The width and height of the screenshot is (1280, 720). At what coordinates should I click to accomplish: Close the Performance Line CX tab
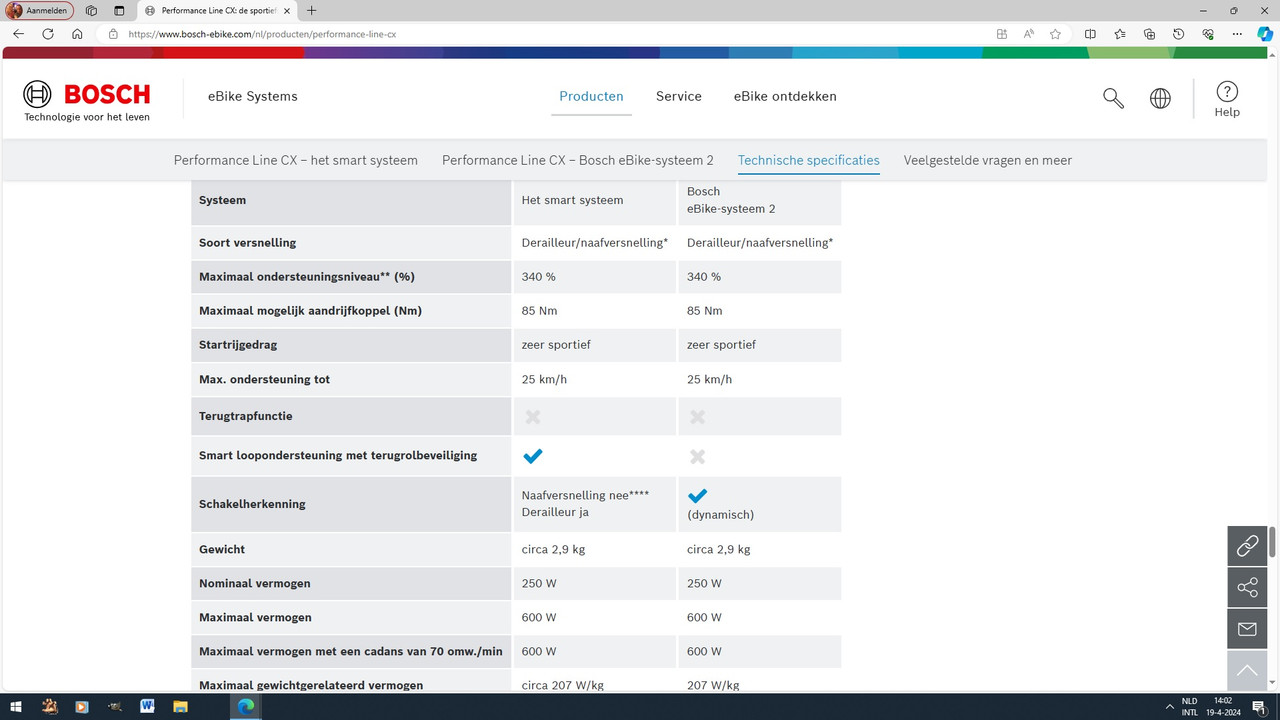coord(288,10)
